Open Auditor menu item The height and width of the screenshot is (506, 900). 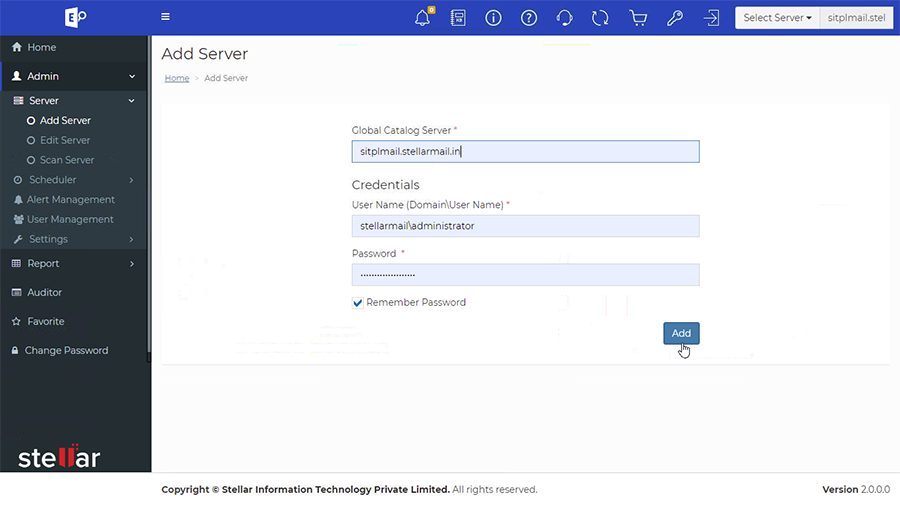point(44,293)
